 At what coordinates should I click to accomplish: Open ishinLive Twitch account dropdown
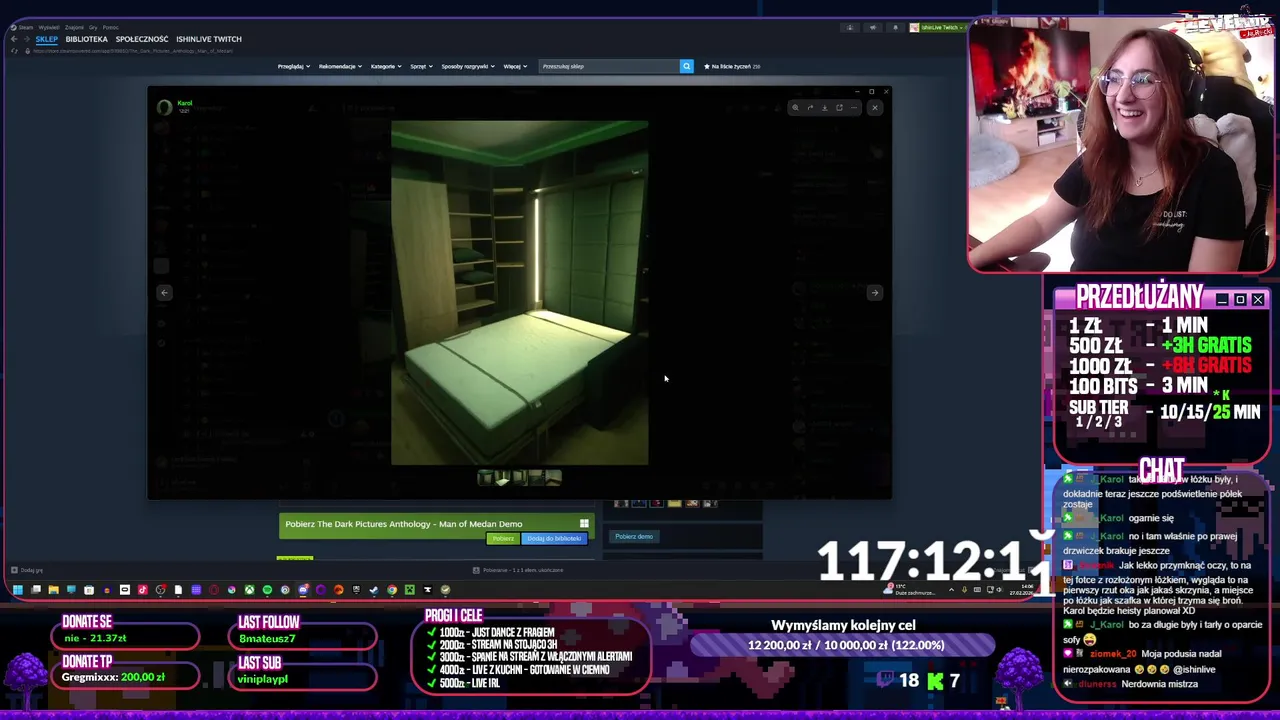(939, 27)
